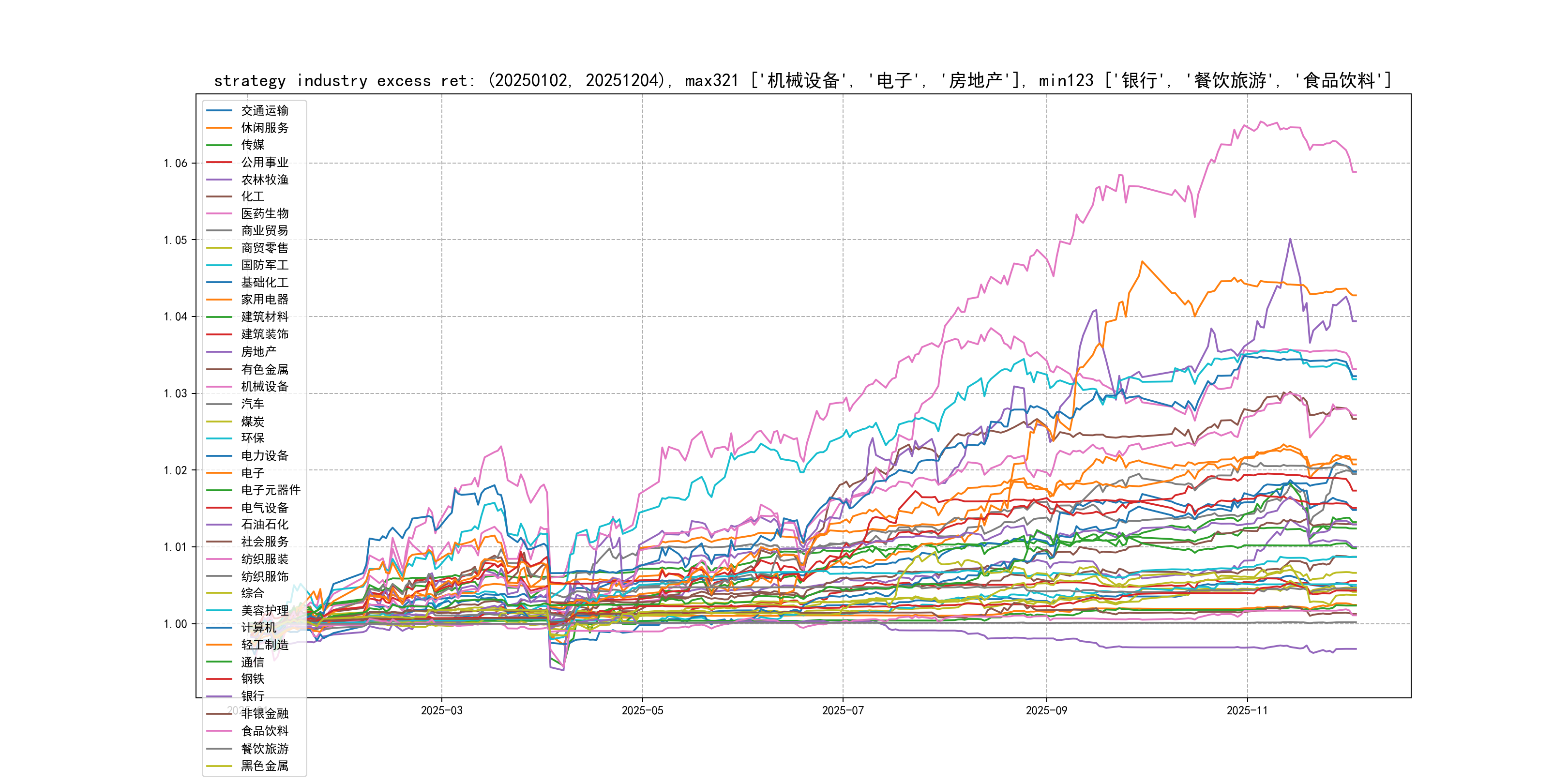Click the 2025-11 x-axis tick label
Screen dimensions: 1568x784
[x=1247, y=710]
